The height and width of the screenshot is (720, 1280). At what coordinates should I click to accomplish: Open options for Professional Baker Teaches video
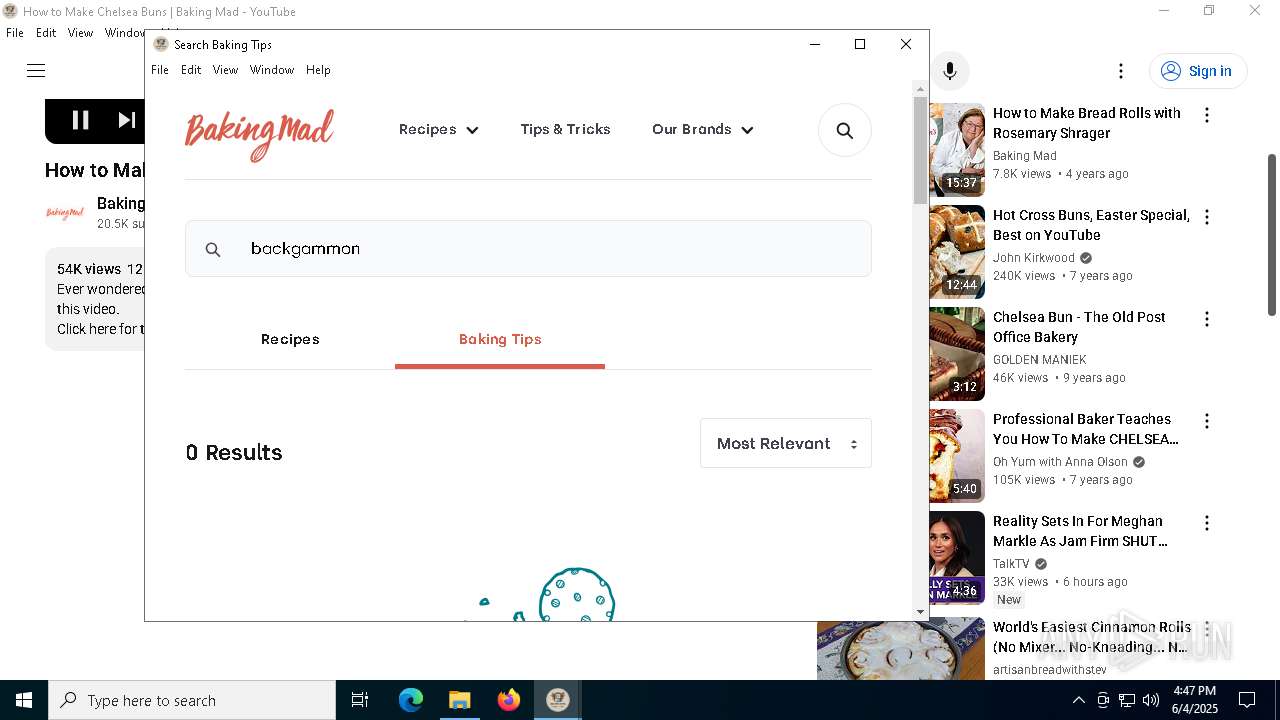point(1207,421)
